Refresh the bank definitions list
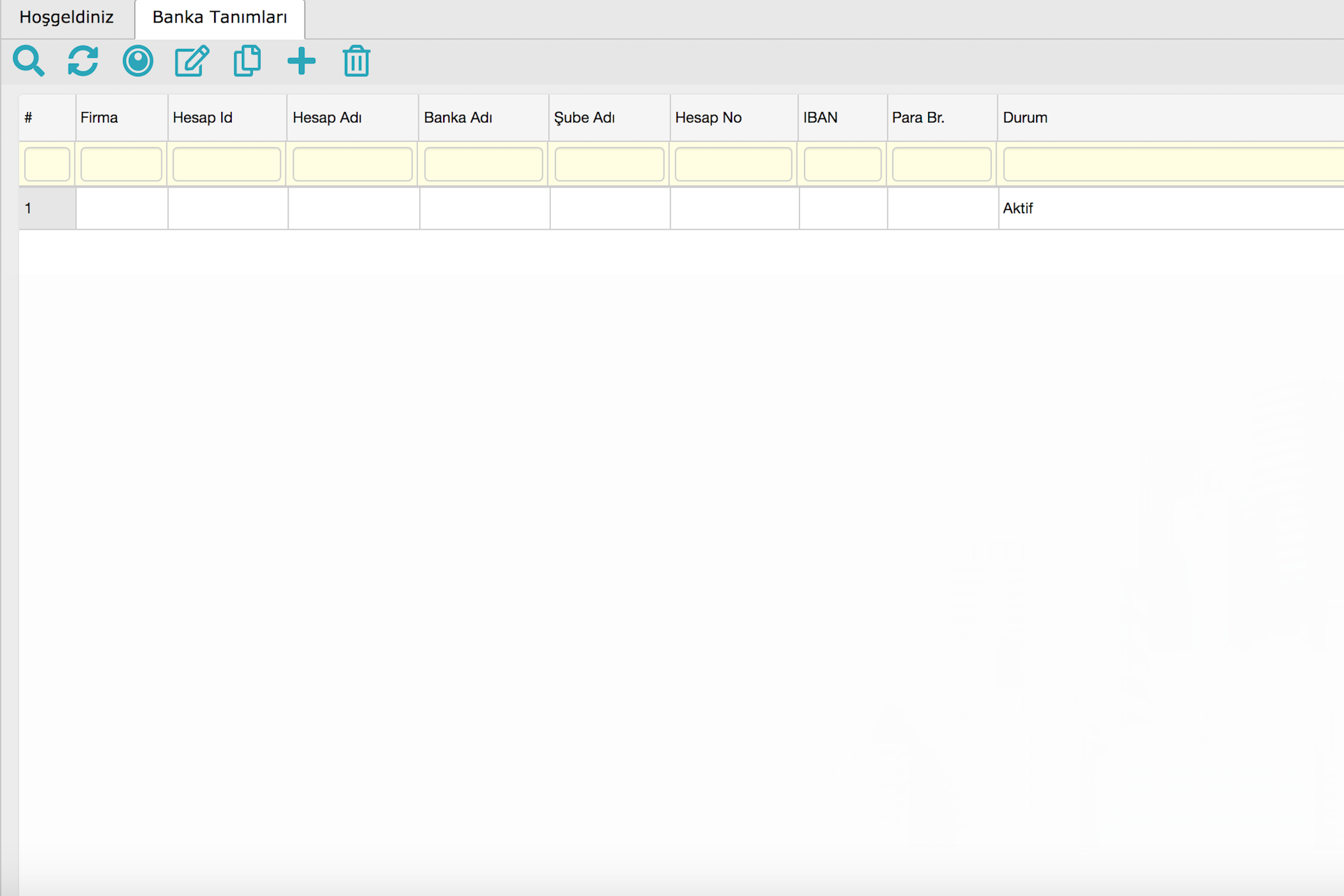This screenshot has height=896, width=1344. pyautogui.click(x=83, y=61)
